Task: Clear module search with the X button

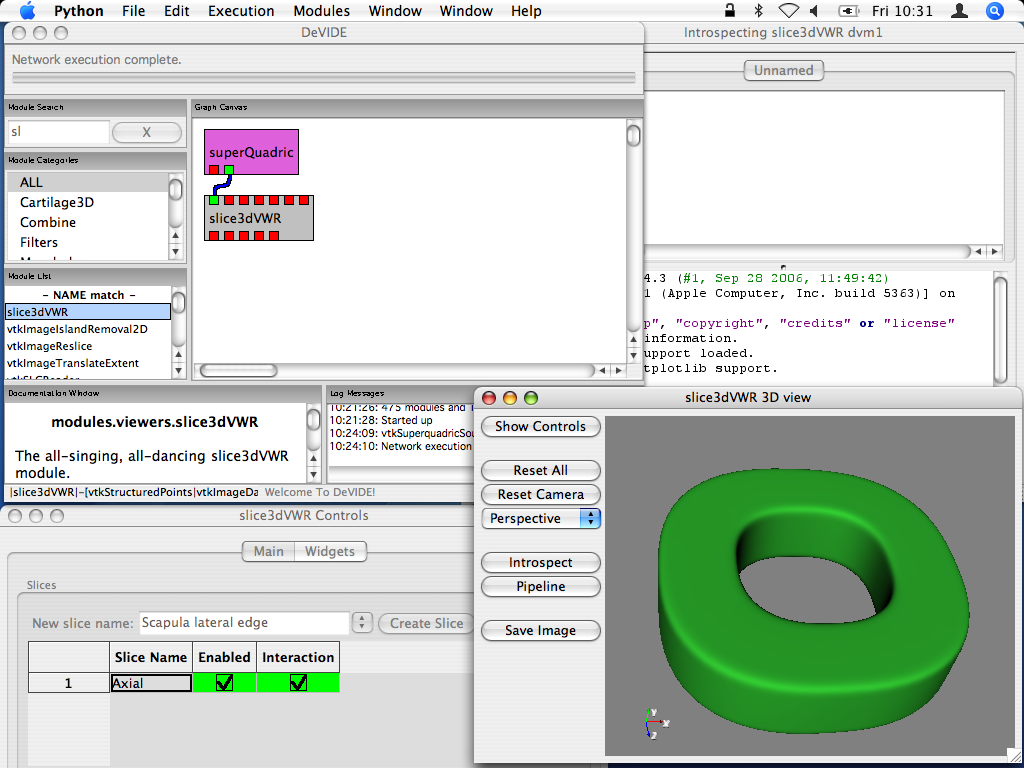Action: pyautogui.click(x=147, y=132)
